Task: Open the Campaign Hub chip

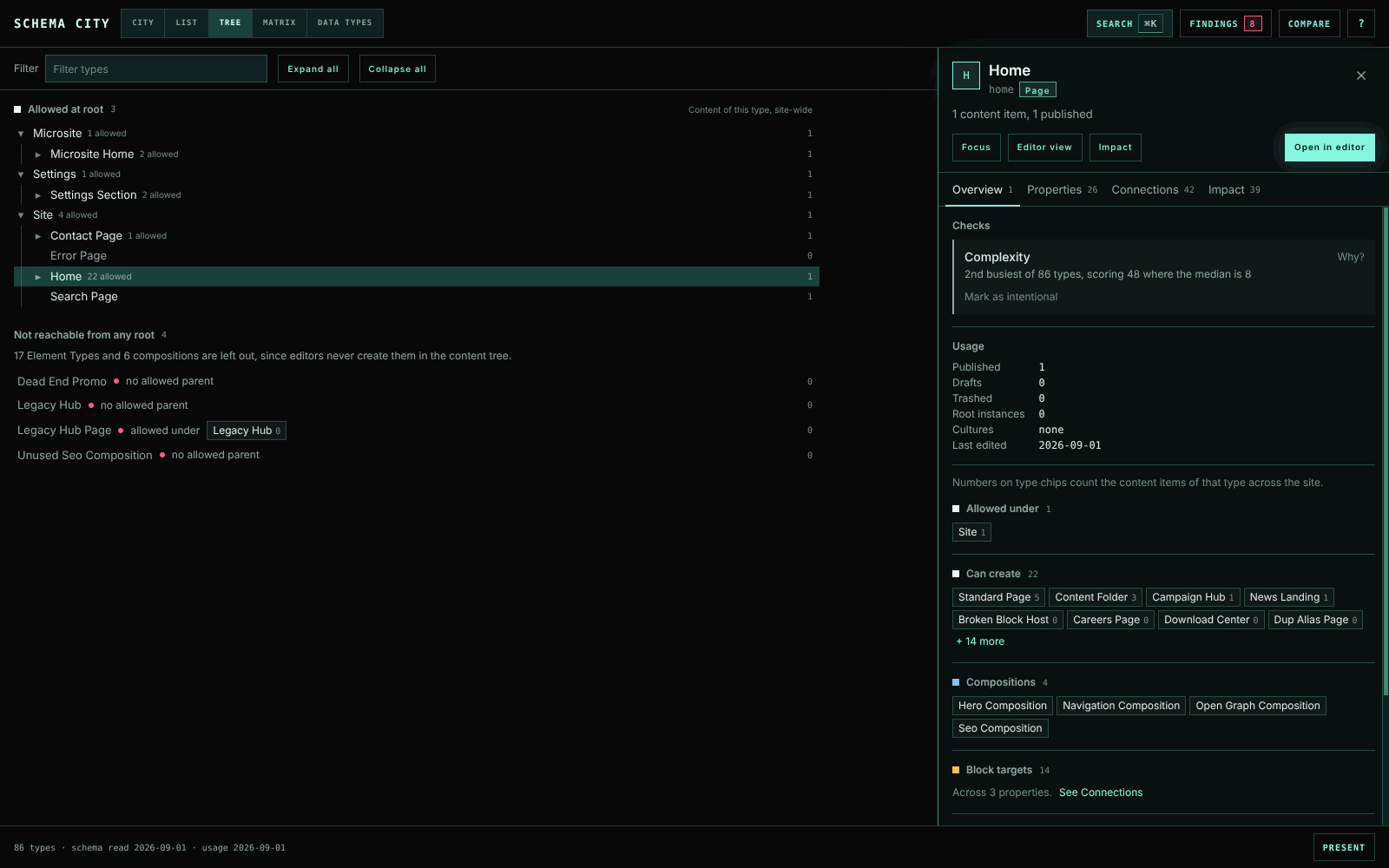Action: coord(1193,597)
